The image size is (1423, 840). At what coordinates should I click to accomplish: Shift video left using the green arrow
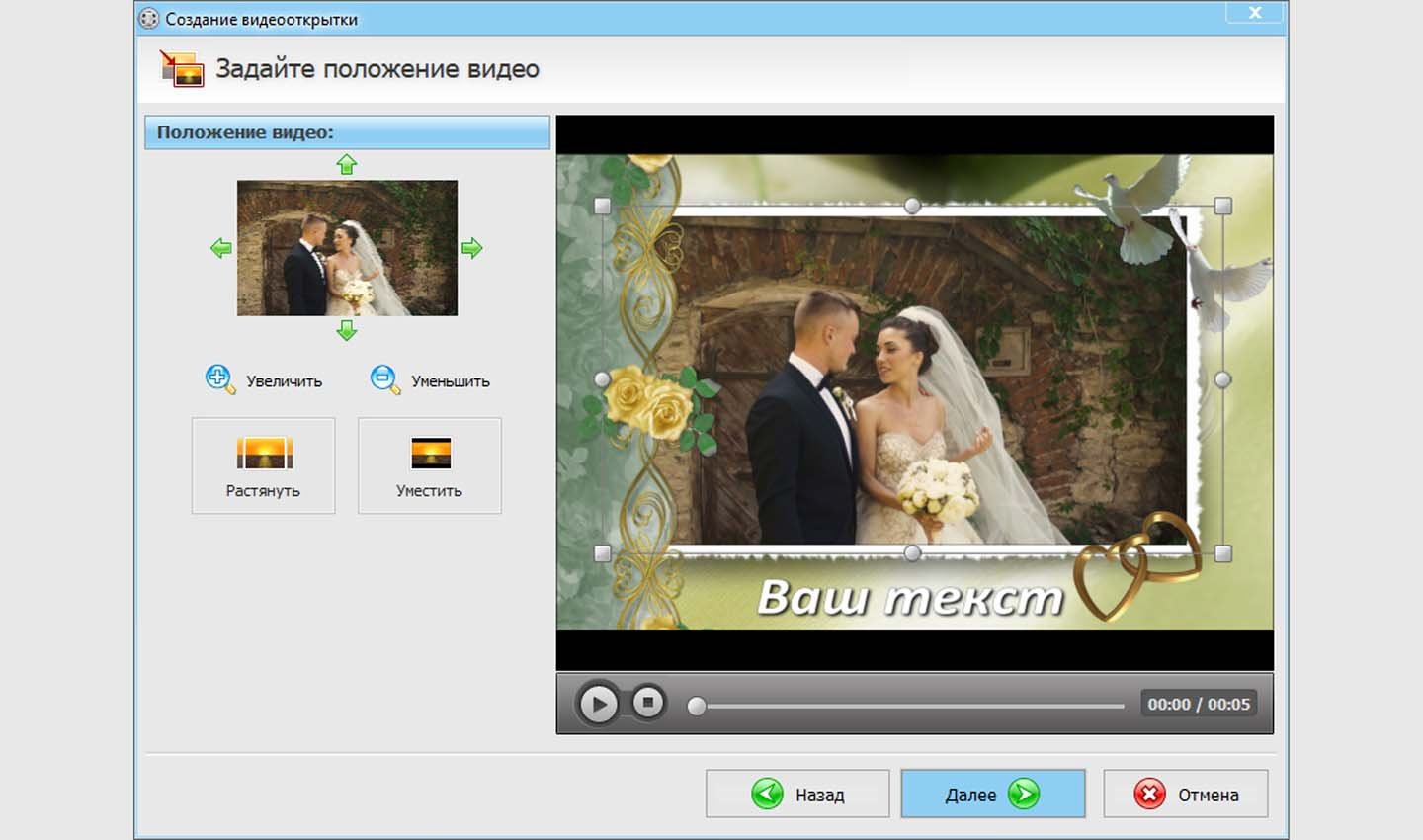tap(221, 248)
